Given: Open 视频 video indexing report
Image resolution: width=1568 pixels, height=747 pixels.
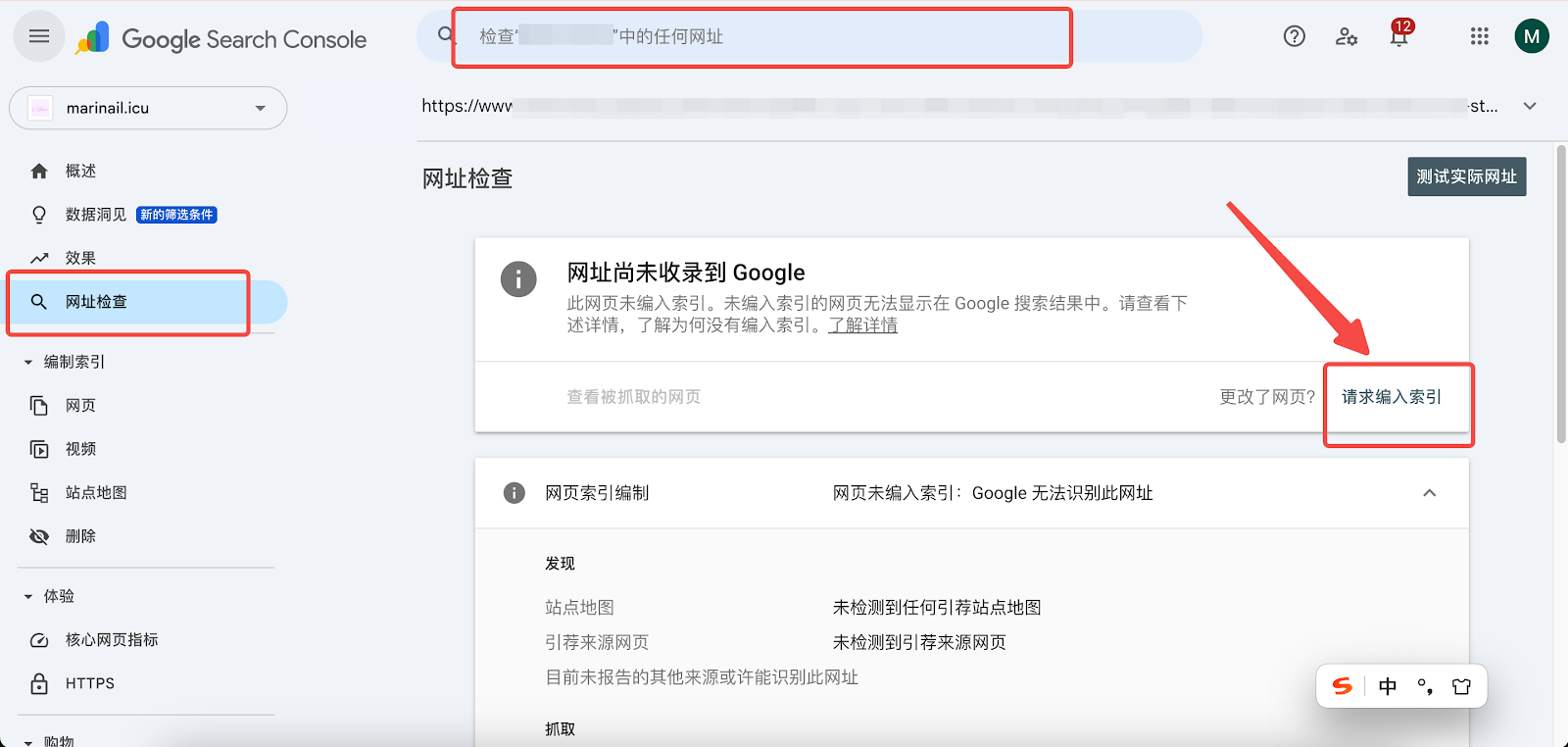Looking at the screenshot, I should 80,449.
